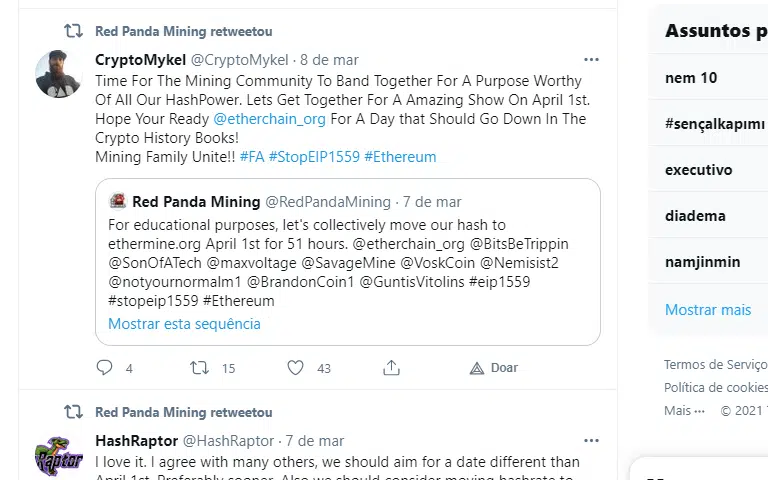Screen dimensions: 768x480
Task: Expand the Mais footer menu
Action: pos(684,410)
